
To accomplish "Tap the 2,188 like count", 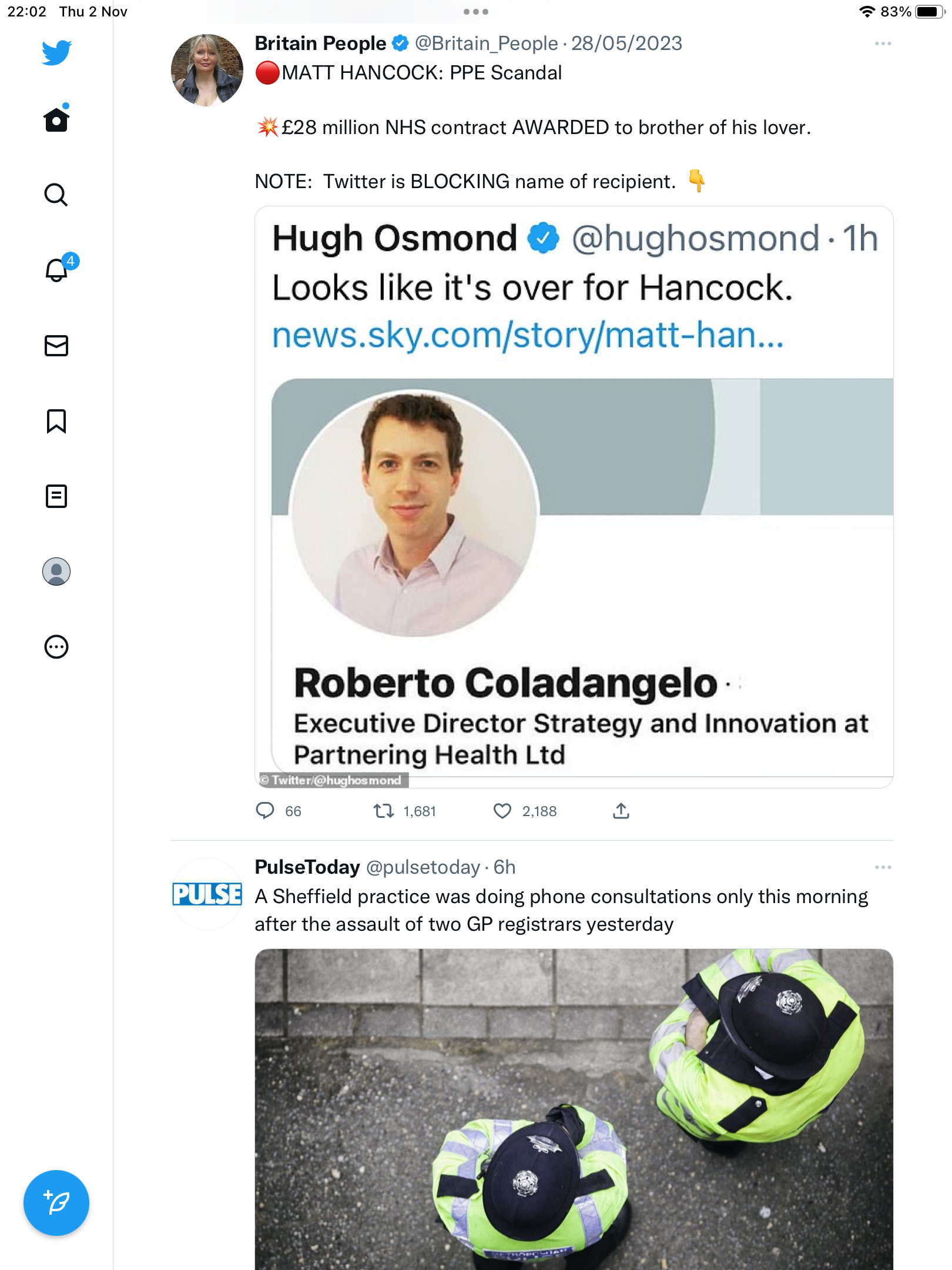I will tap(539, 811).
